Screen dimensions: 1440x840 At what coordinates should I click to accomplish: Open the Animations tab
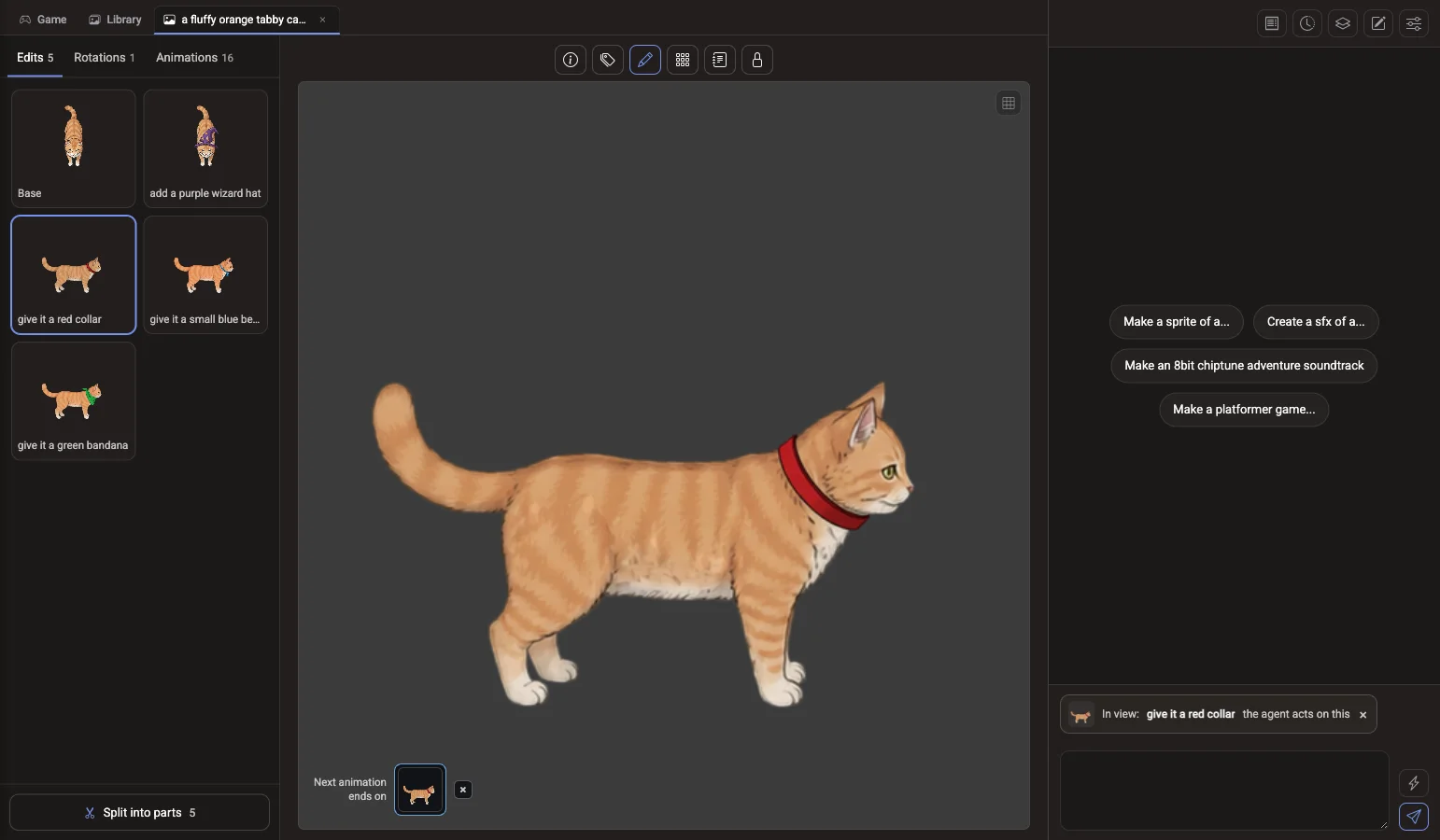pyautogui.click(x=194, y=58)
